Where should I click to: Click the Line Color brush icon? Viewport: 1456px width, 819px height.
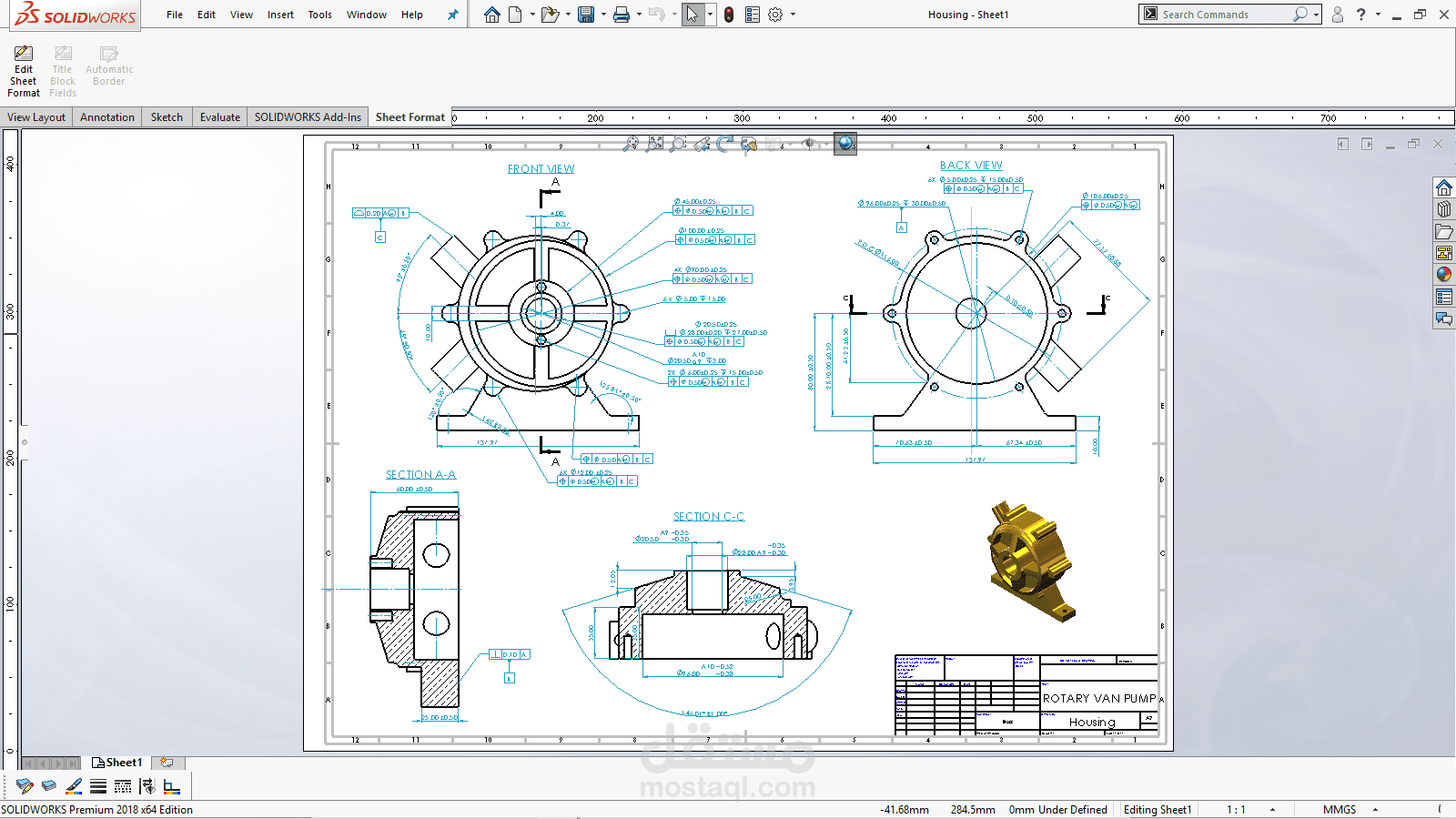(x=74, y=786)
